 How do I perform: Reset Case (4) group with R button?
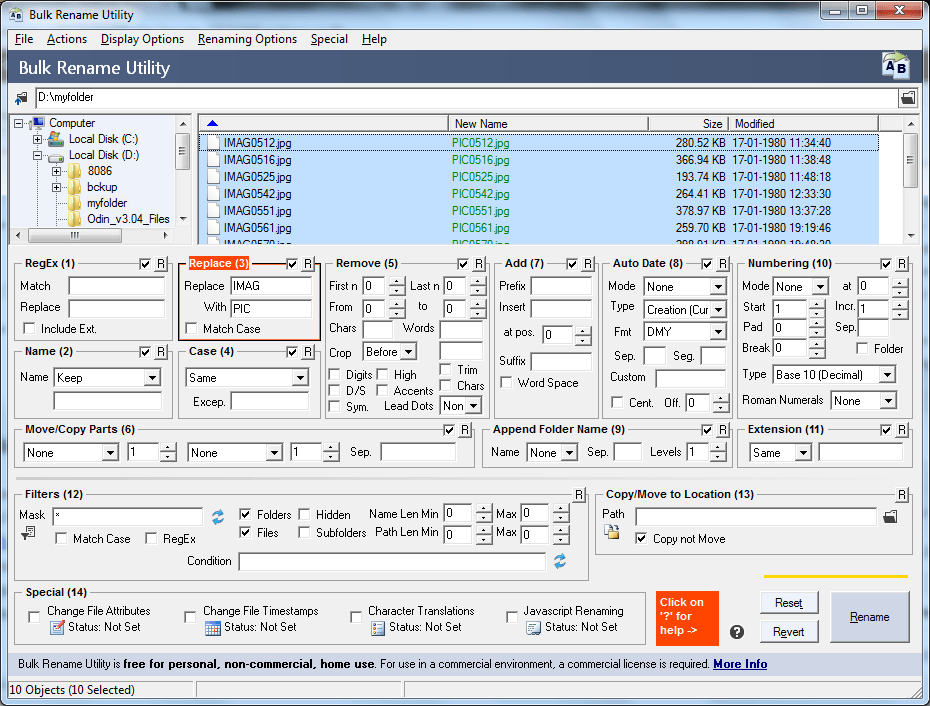pyautogui.click(x=308, y=352)
